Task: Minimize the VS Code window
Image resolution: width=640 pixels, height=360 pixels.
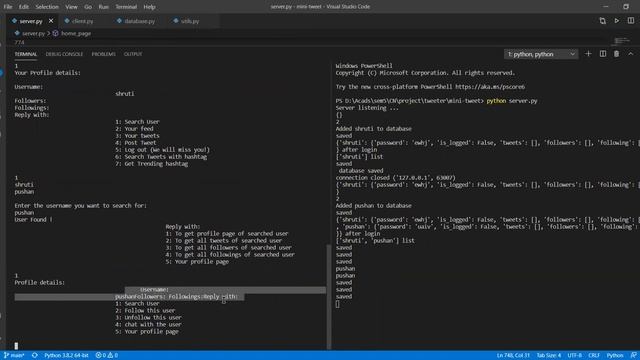Action: 606,7
